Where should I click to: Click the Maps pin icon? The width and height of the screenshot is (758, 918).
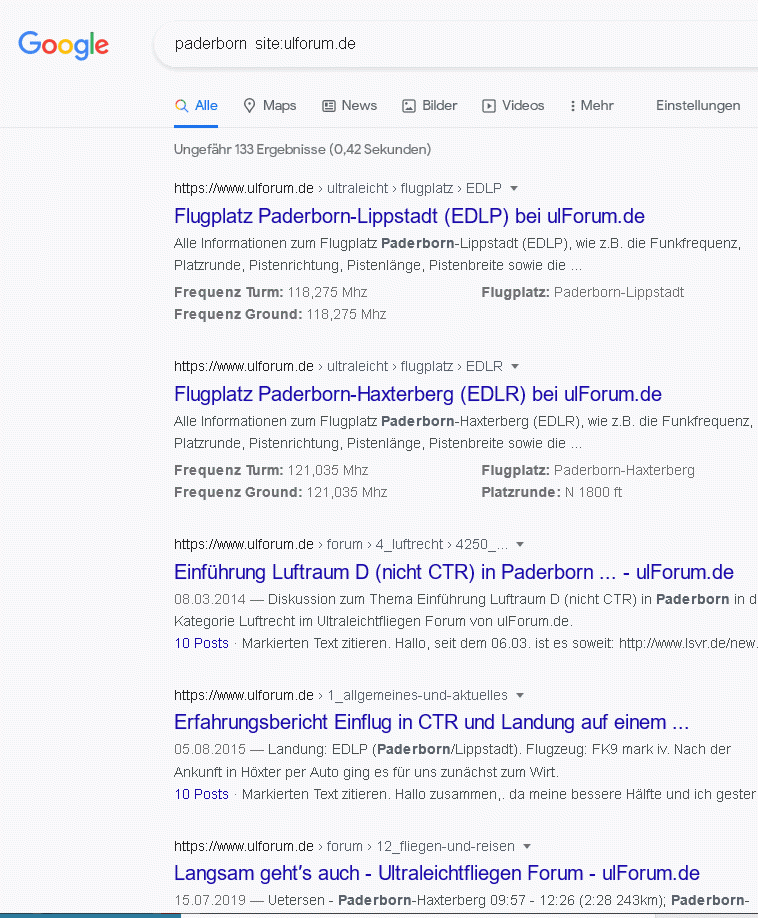[x=249, y=106]
